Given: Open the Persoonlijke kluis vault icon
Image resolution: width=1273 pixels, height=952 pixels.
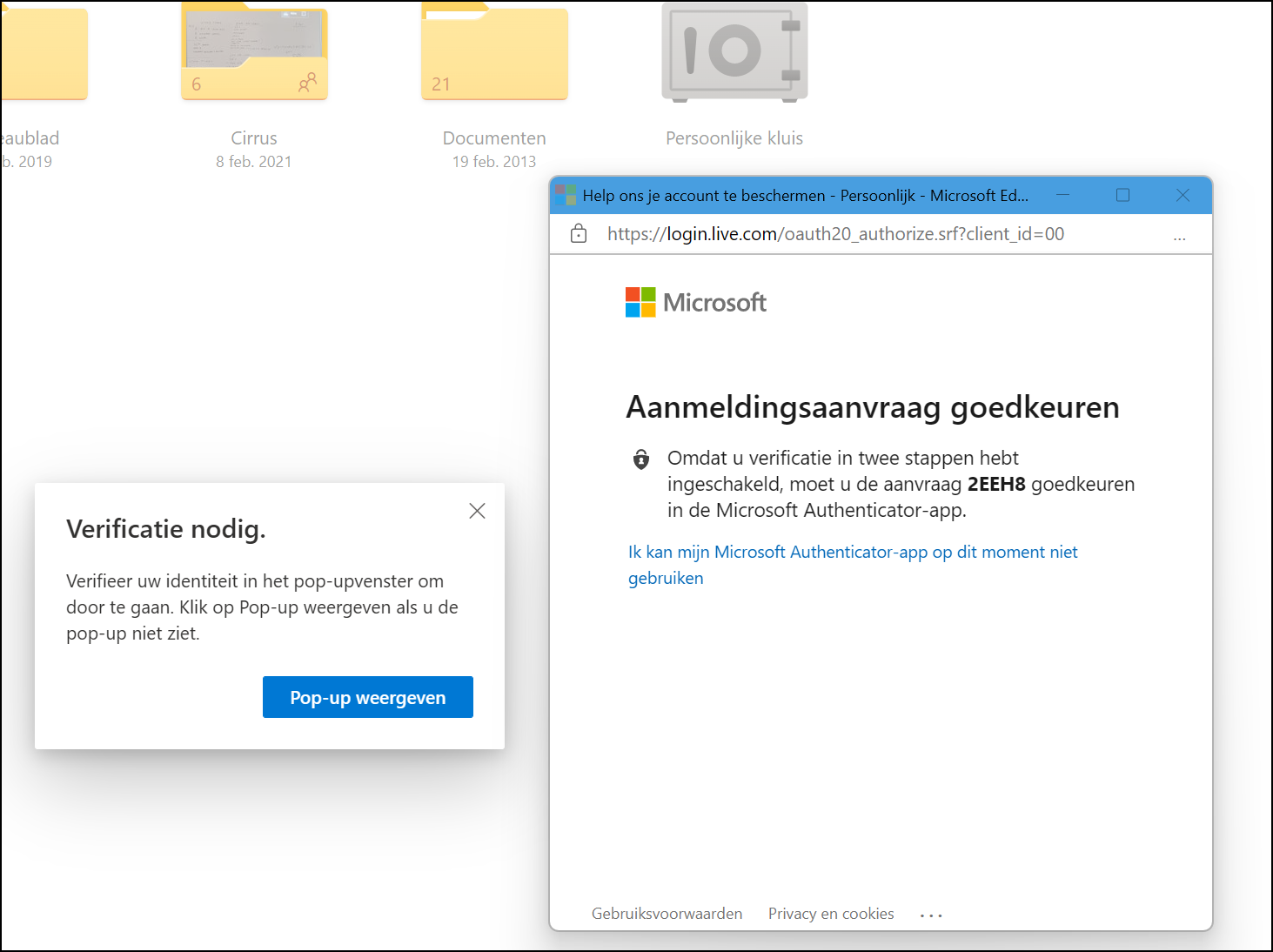Looking at the screenshot, I should tap(734, 50).
